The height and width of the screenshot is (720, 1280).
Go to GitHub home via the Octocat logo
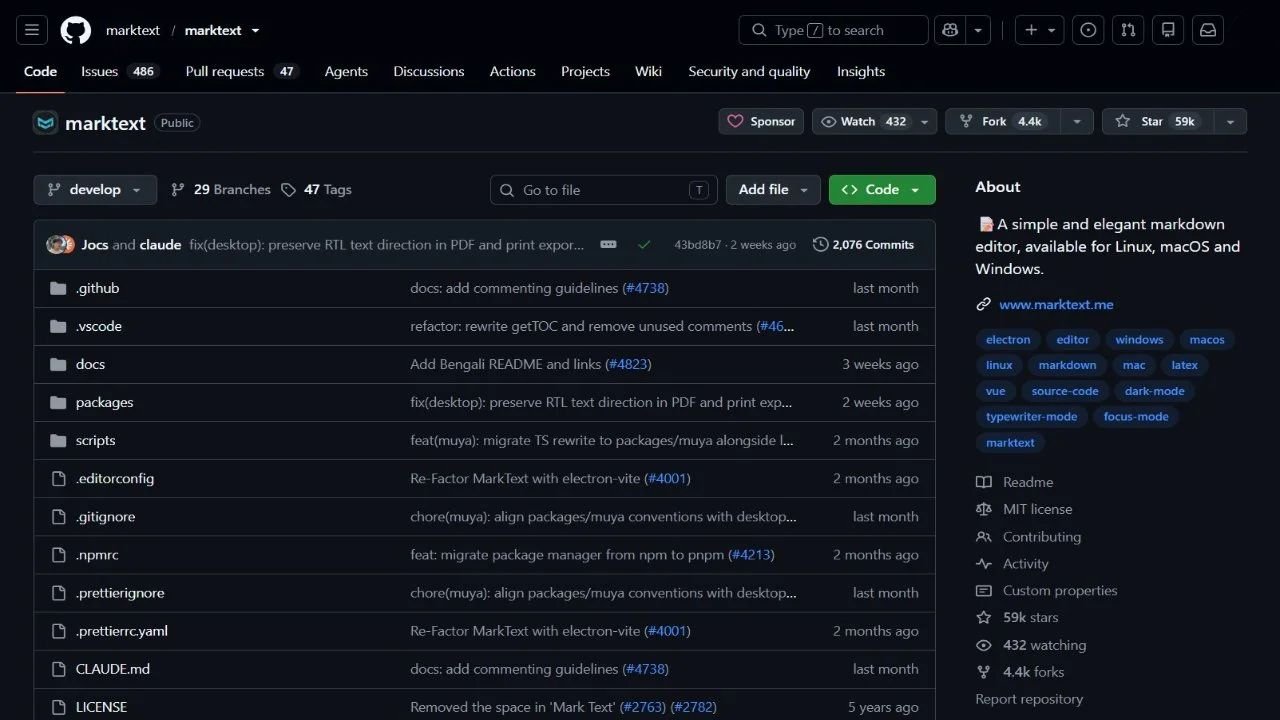76,30
